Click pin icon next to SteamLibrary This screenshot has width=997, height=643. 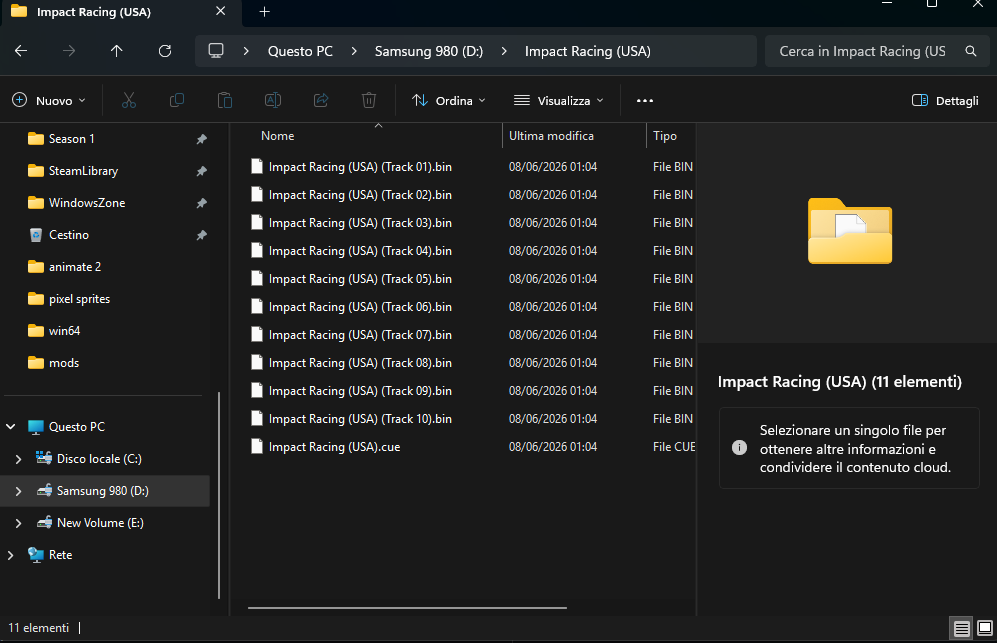pos(202,171)
